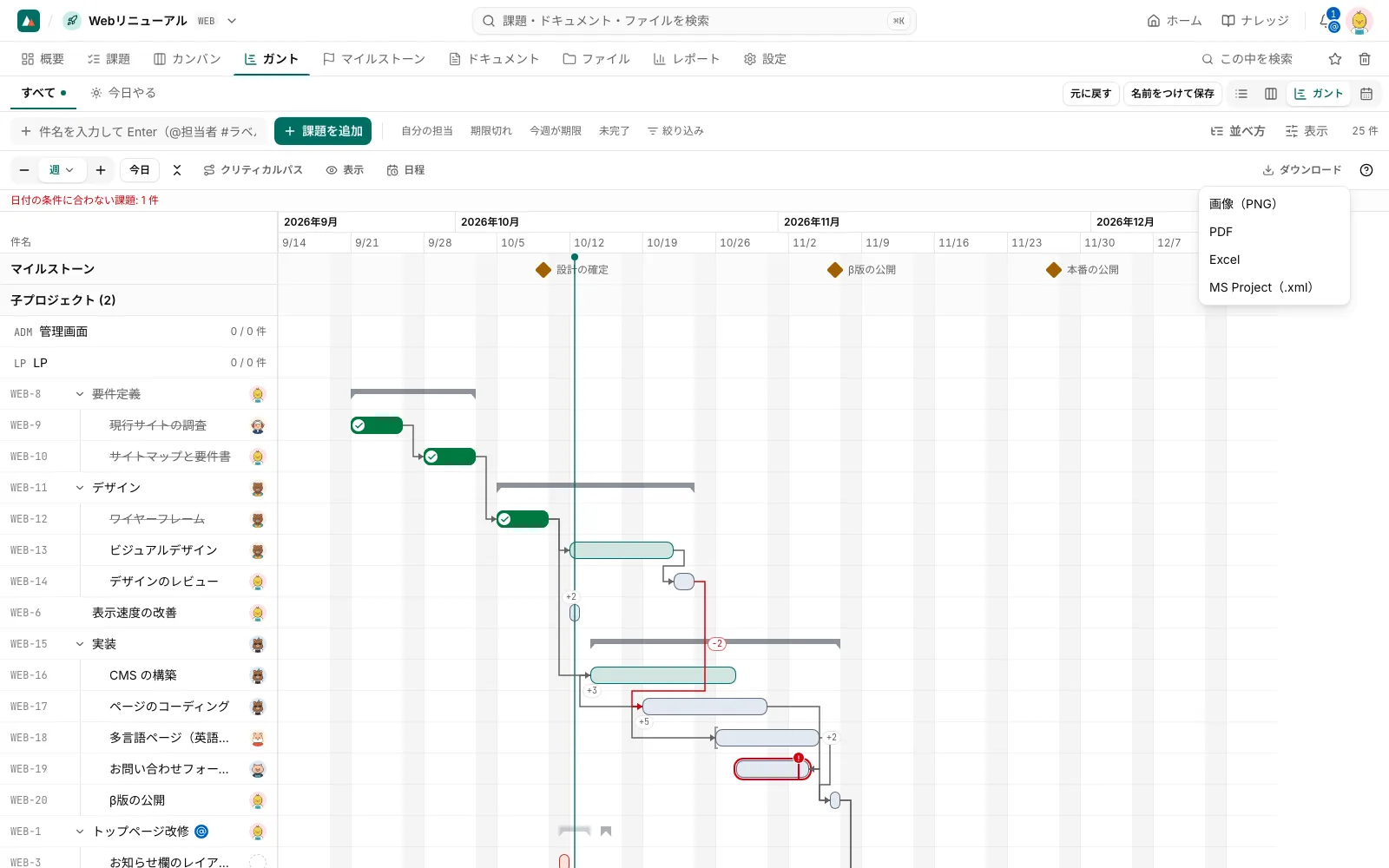1389x868 pixels.
Task: Collapse the トップページ改修 group
Action: pyautogui.click(x=80, y=832)
